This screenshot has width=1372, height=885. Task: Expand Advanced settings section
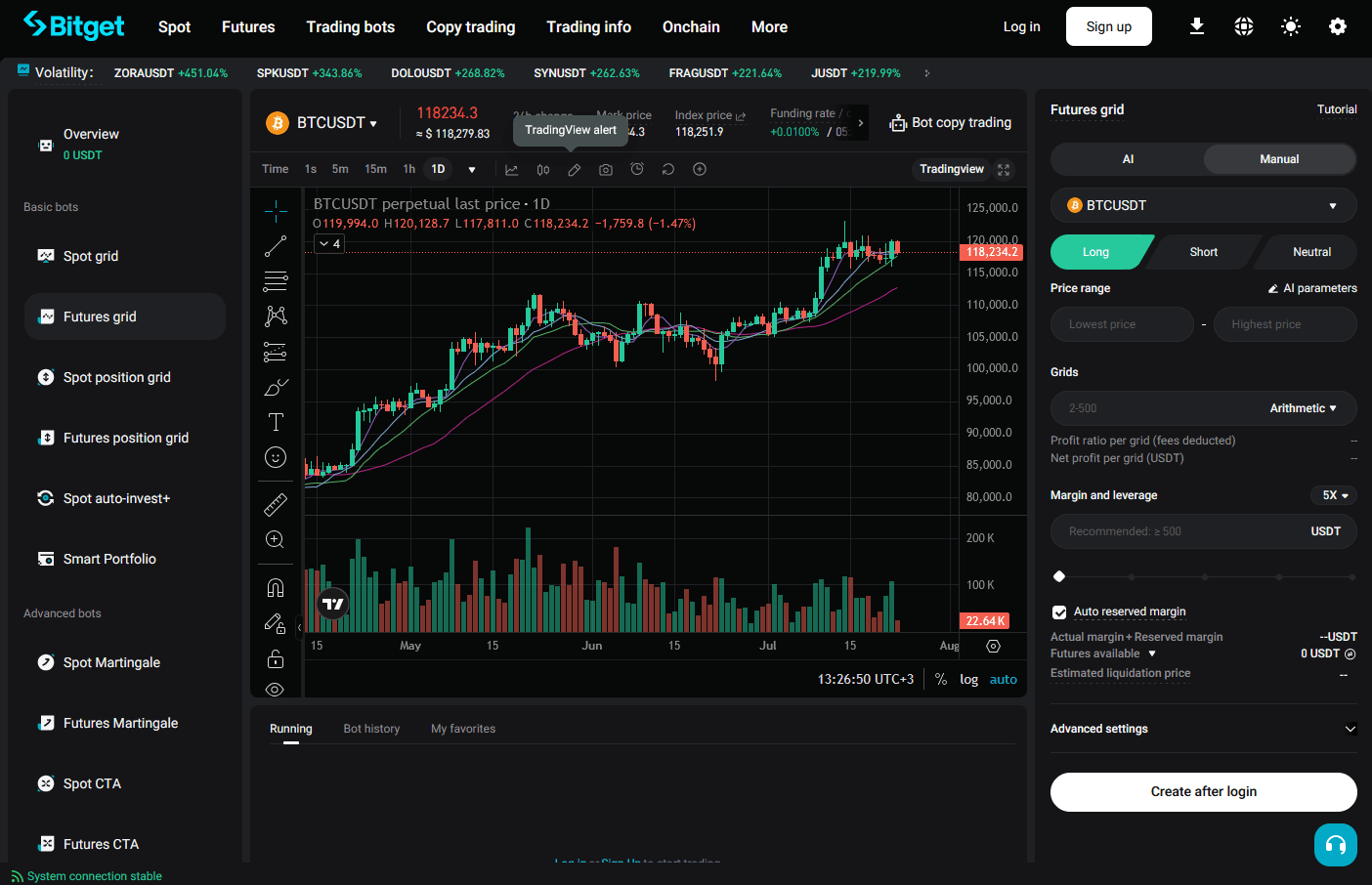click(1203, 729)
